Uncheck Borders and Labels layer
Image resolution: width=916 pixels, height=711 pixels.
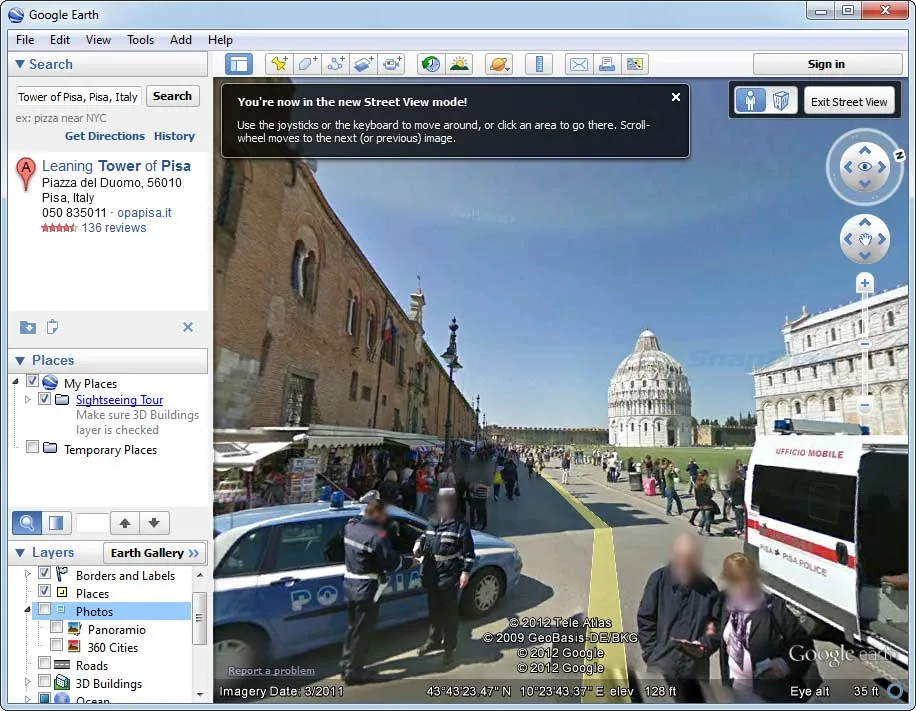[x=44, y=573]
